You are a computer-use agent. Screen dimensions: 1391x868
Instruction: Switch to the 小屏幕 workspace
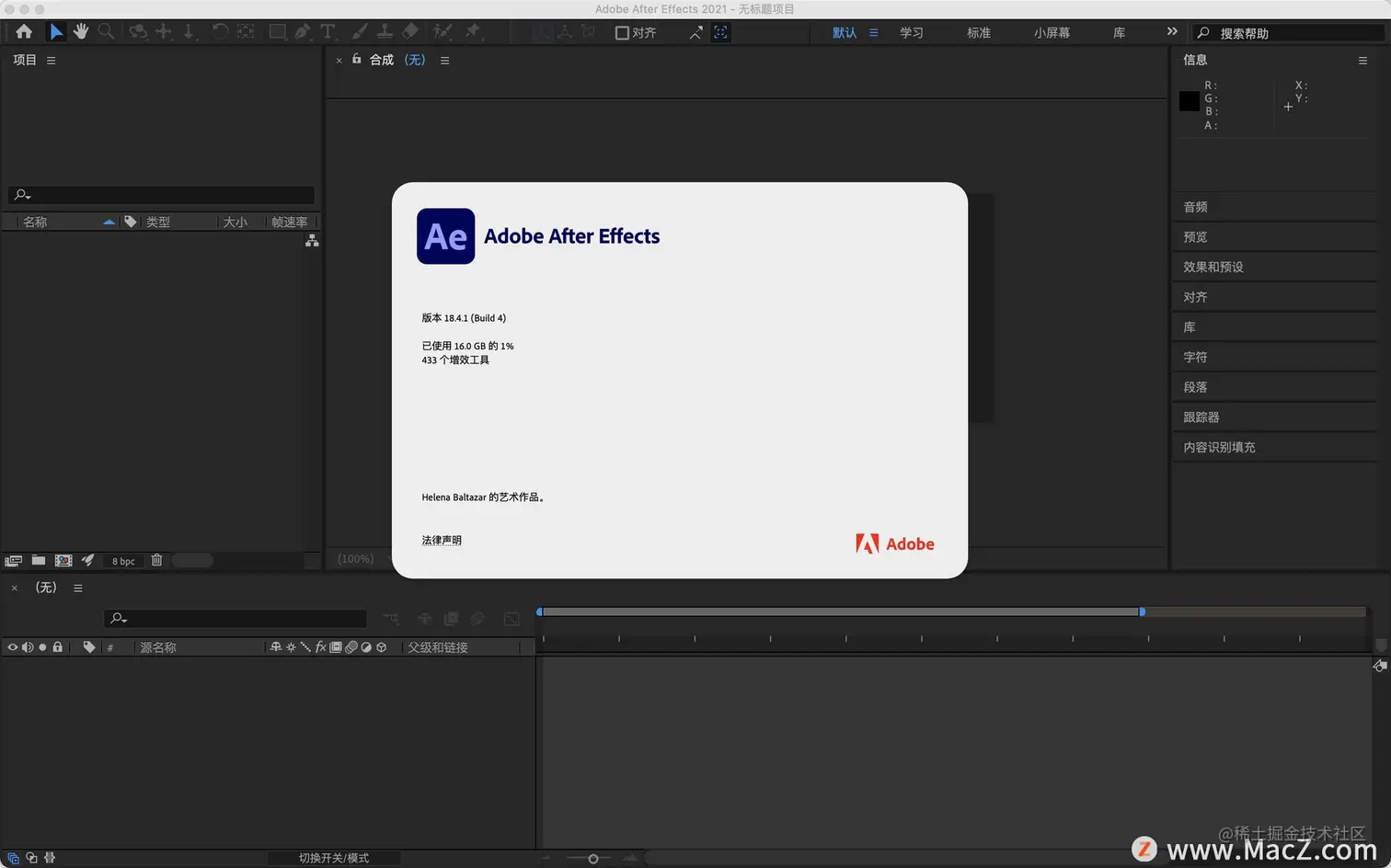pos(1052,33)
